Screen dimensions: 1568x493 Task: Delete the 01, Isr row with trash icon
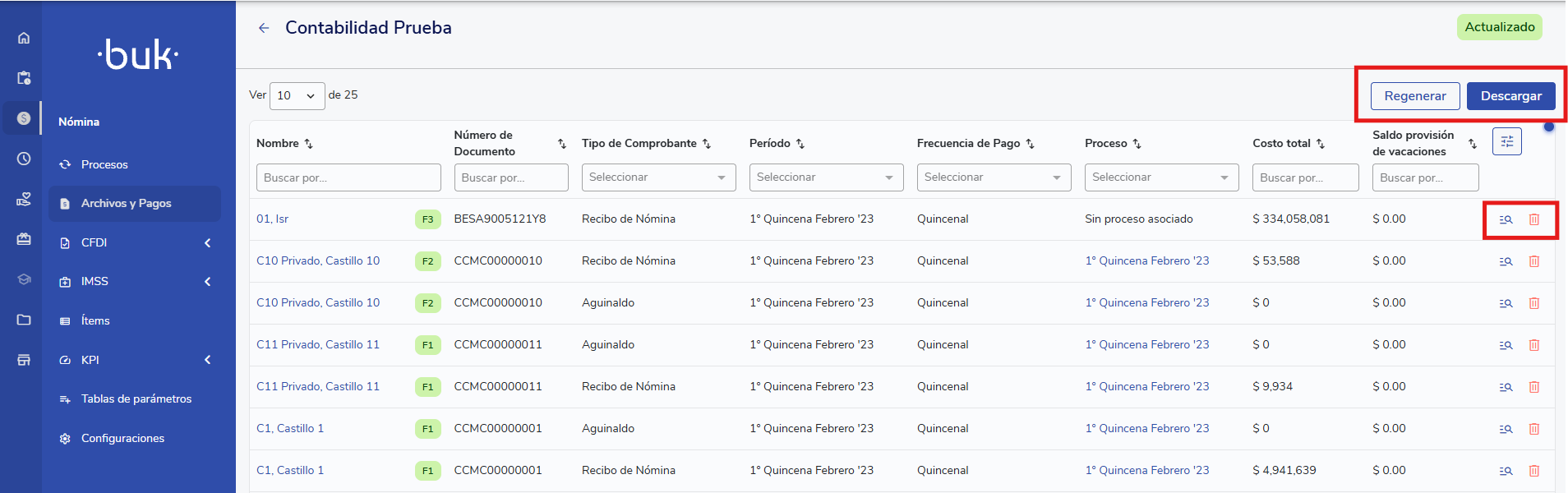[1533, 219]
